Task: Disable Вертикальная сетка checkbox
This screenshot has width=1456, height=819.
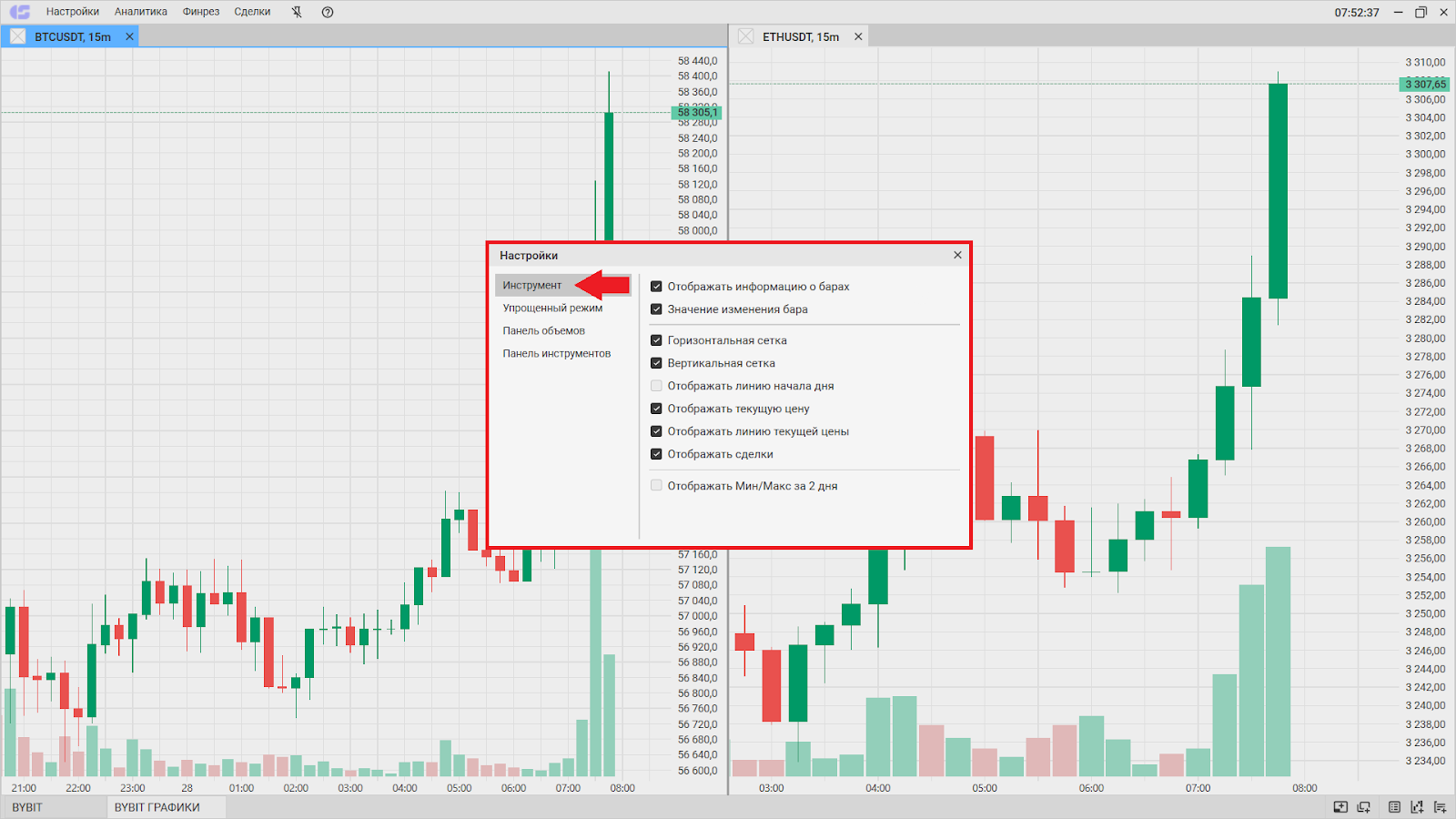Action: tap(656, 362)
